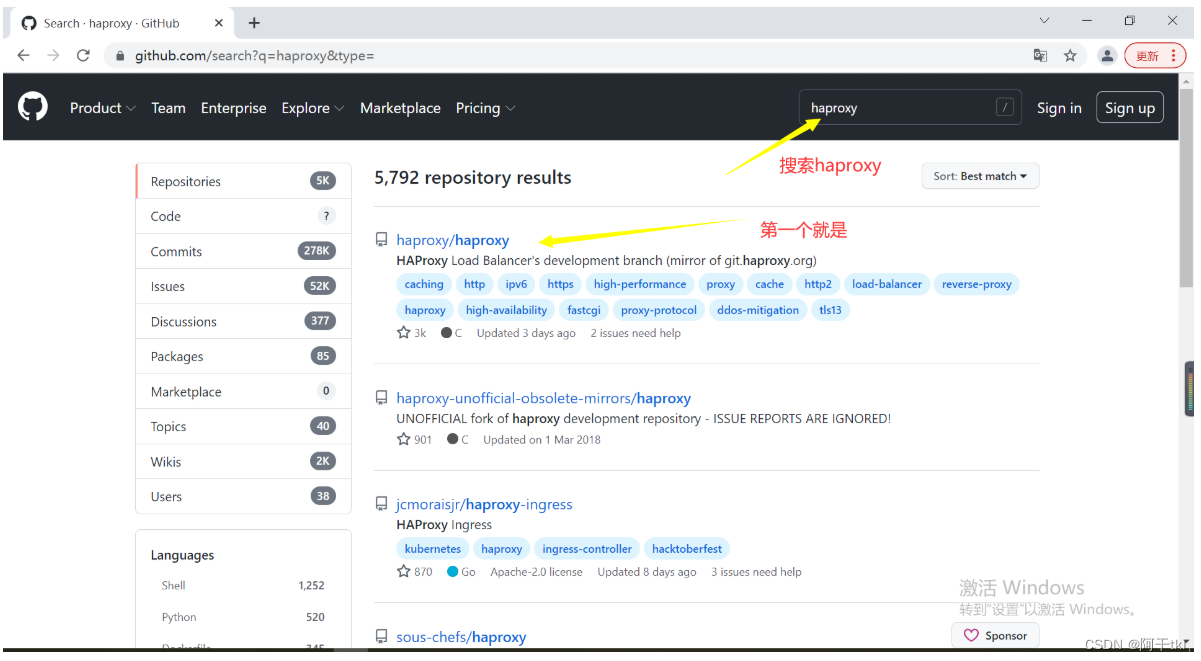The height and width of the screenshot is (661, 1201).
Task: Click the reverse-proxy topic tag
Action: pyautogui.click(x=977, y=284)
